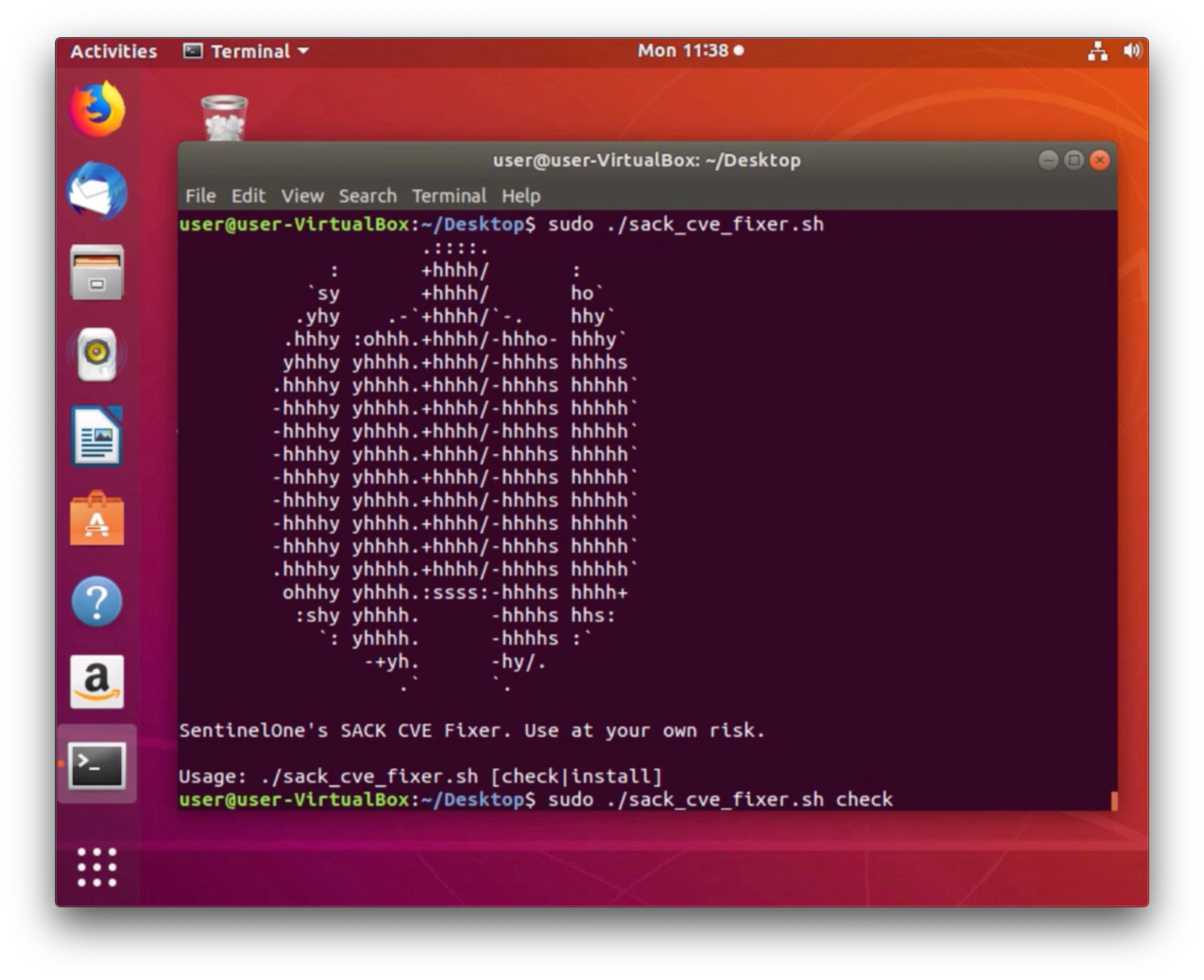Open the Trash desktop icon
The image size is (1204, 980).
coord(224,117)
